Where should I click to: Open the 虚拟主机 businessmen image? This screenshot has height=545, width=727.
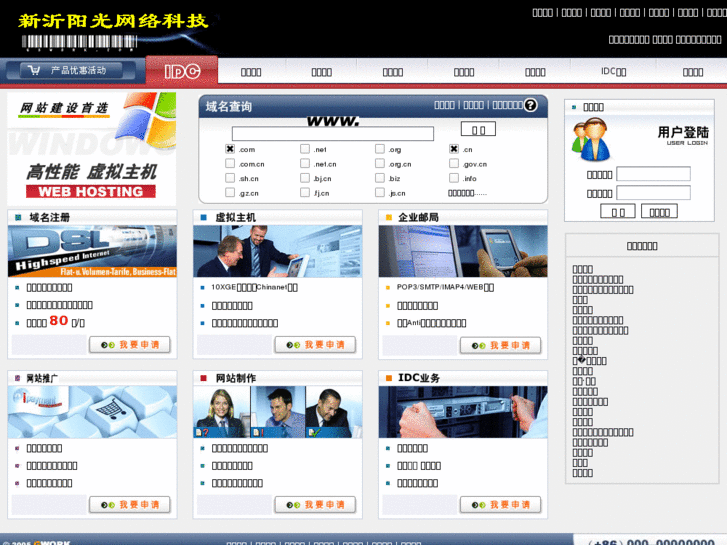tap(278, 251)
